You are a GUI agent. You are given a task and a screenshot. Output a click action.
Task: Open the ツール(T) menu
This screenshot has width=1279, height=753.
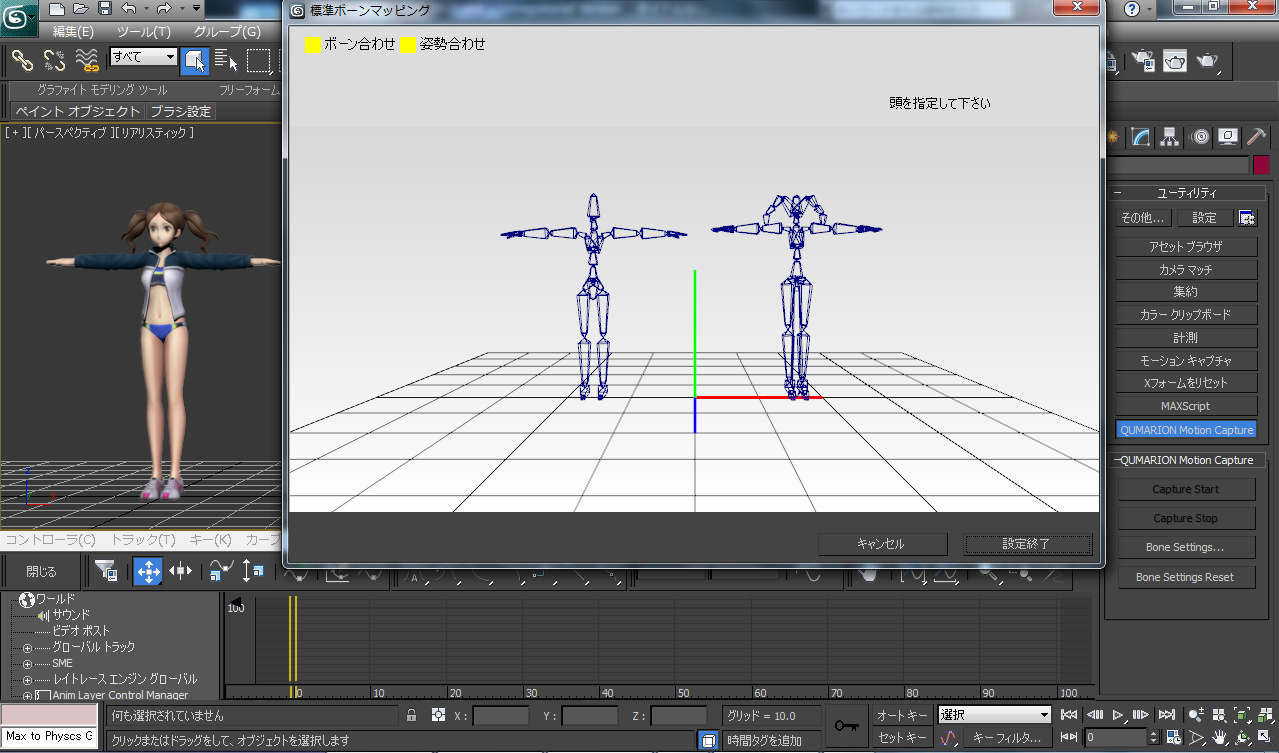[x=144, y=30]
